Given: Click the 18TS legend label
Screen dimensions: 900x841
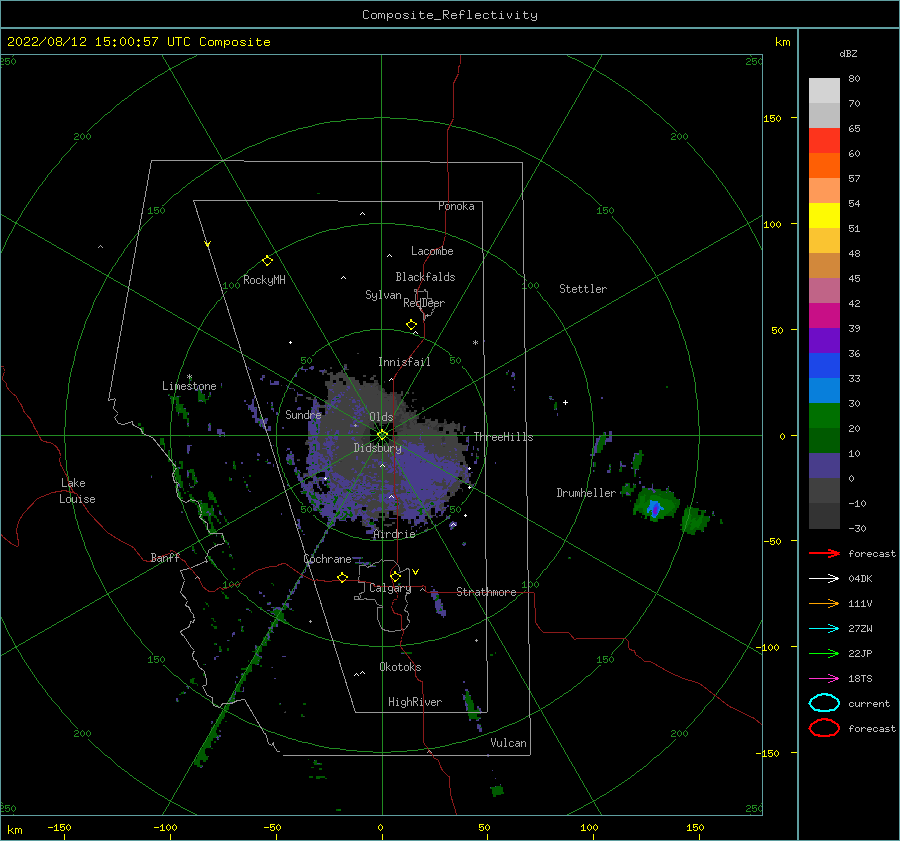Looking at the screenshot, I should pyautogui.click(x=860, y=679).
